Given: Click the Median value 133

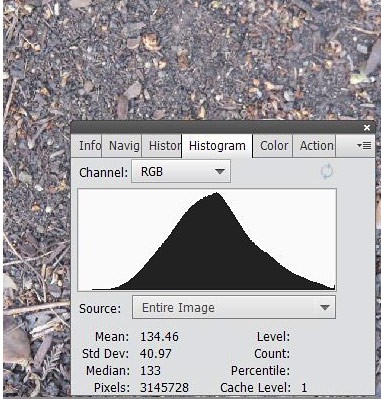Looking at the screenshot, I should click(150, 371).
